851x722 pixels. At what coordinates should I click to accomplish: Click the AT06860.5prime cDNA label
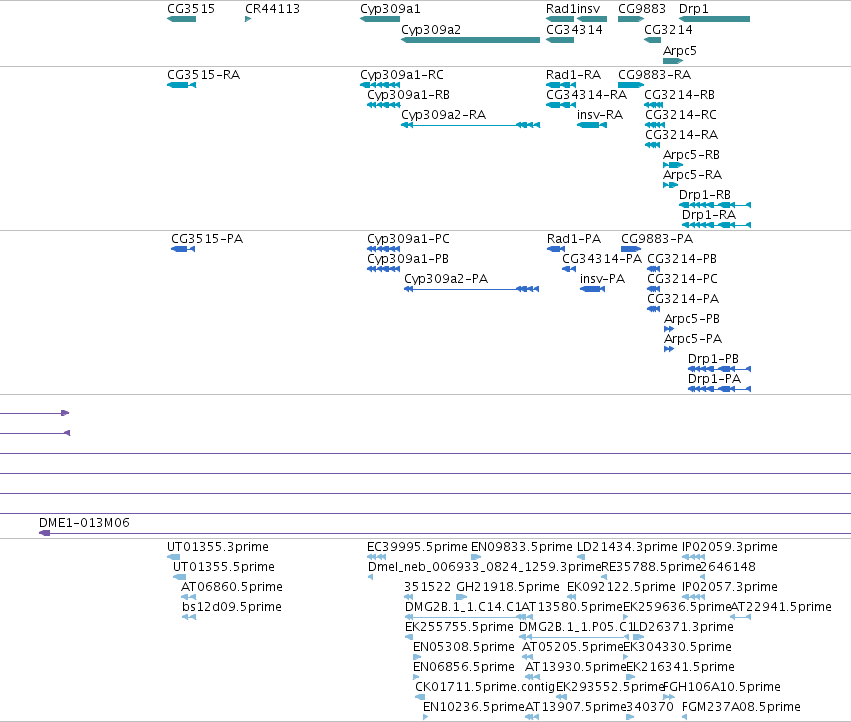pyautogui.click(x=232, y=587)
